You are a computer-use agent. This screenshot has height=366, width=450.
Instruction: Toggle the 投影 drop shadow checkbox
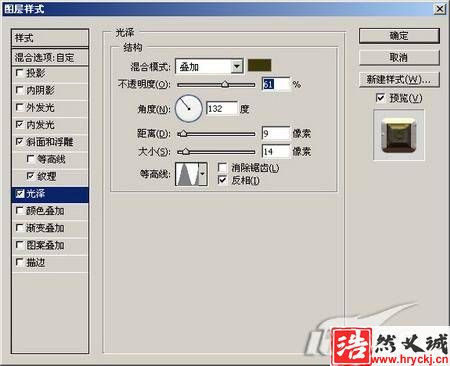[x=19, y=73]
